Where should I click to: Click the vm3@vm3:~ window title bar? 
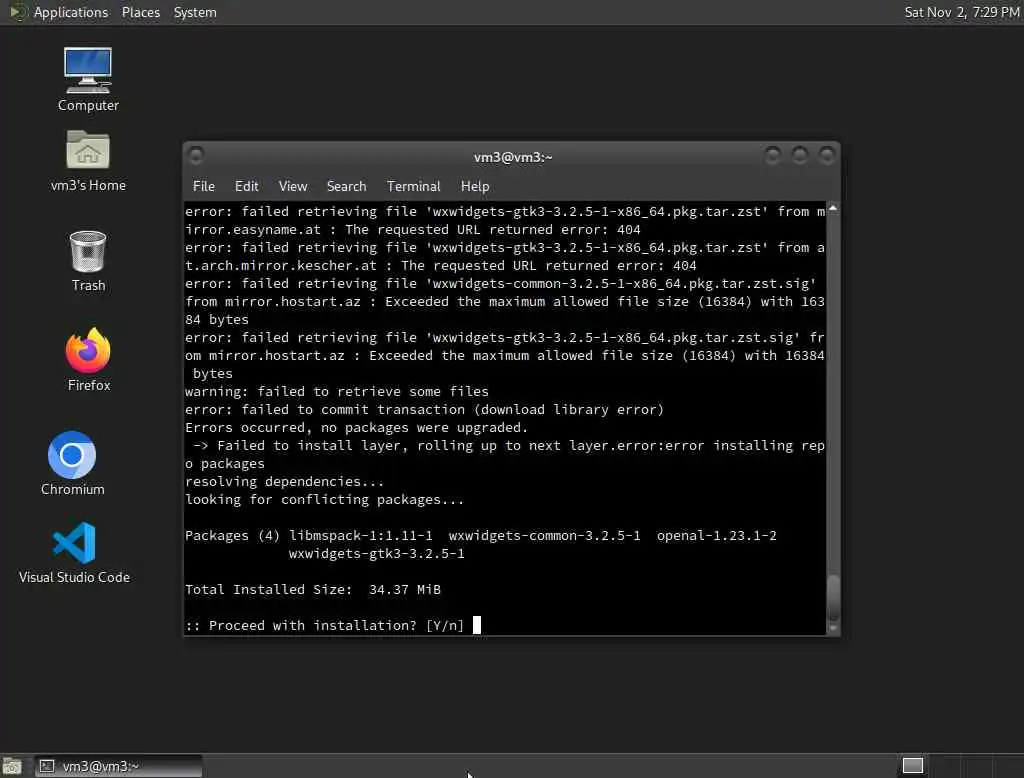tap(513, 157)
